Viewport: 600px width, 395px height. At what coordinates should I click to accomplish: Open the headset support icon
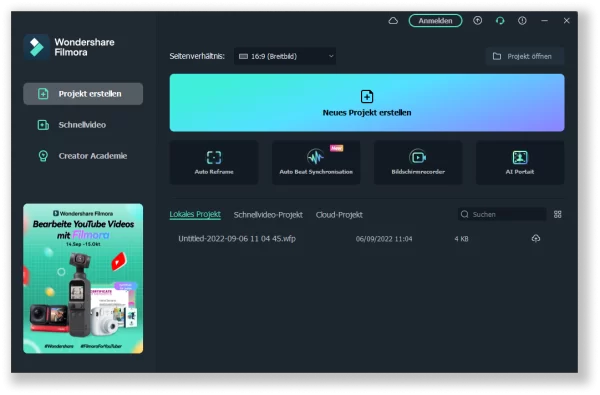point(500,21)
